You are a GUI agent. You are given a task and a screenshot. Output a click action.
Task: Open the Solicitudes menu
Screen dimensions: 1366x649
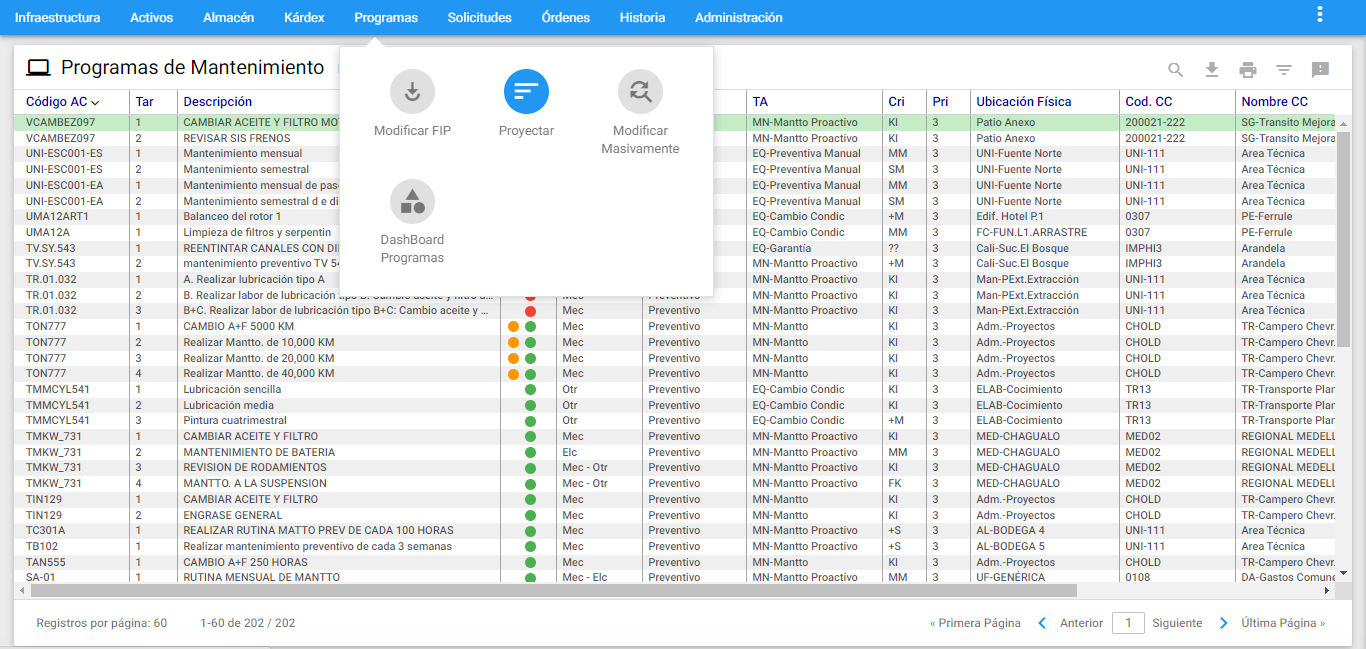click(x=480, y=18)
